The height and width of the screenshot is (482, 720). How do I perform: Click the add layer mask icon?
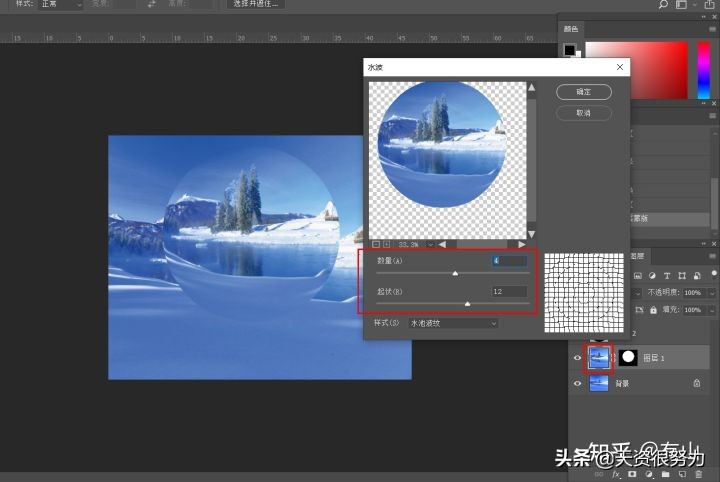pyautogui.click(x=632, y=474)
